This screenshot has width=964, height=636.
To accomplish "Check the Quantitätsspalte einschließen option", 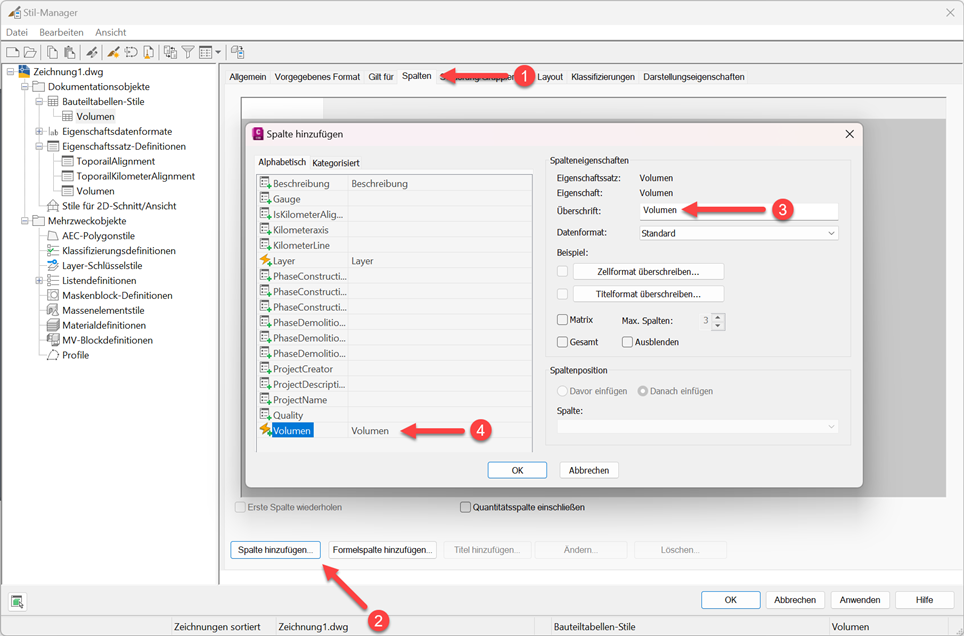I will click(465, 507).
